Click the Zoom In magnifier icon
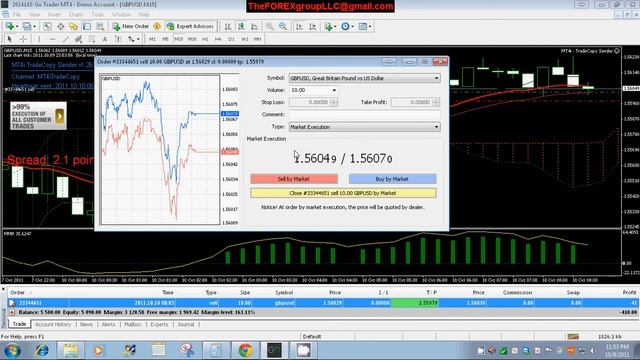Image resolution: width=640 pixels, height=360 pixels. point(269,27)
